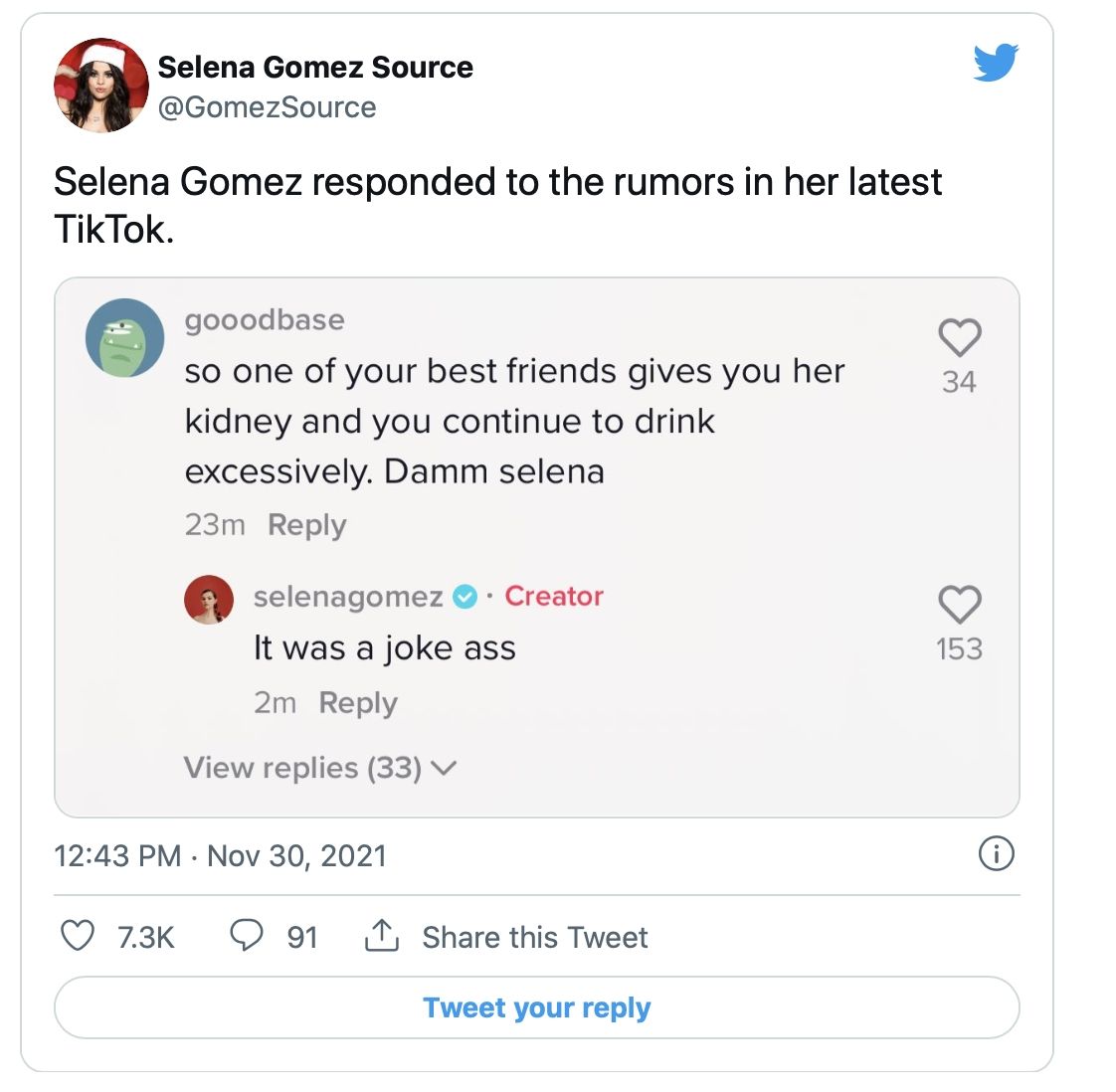Open goodbase's avatar

[x=125, y=338]
